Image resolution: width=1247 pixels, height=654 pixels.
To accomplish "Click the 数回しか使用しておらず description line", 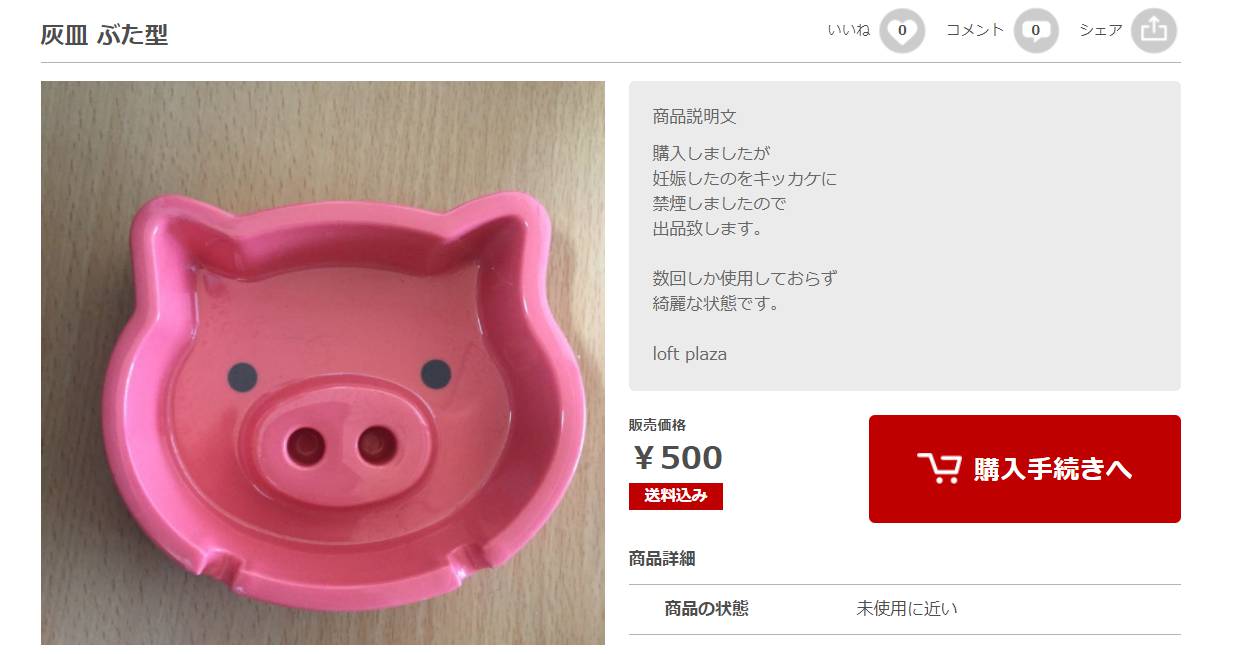I will (745, 279).
